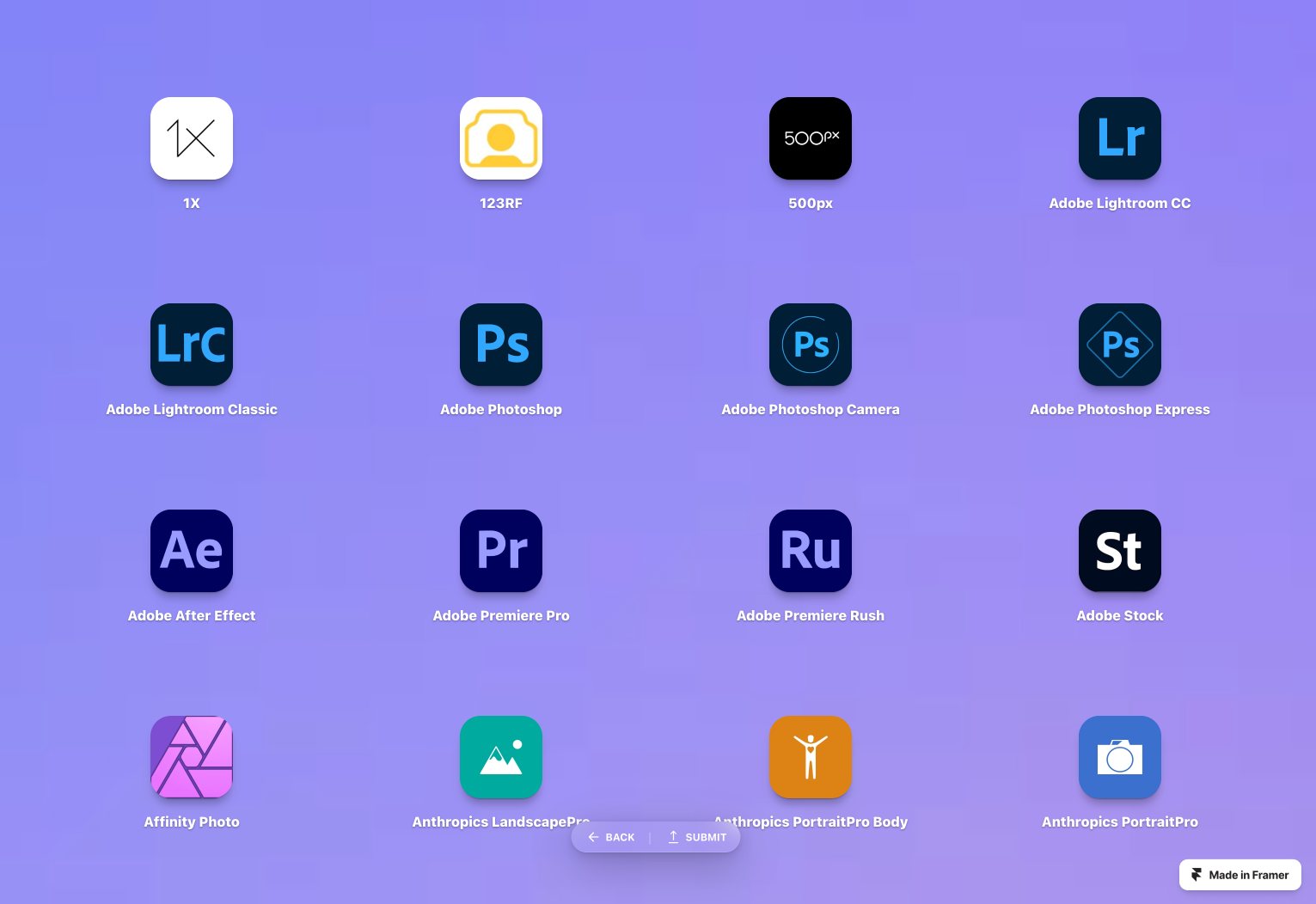This screenshot has width=1316, height=904.
Task: Click the "Adobe Premiere Pro" label
Action: click(x=501, y=616)
